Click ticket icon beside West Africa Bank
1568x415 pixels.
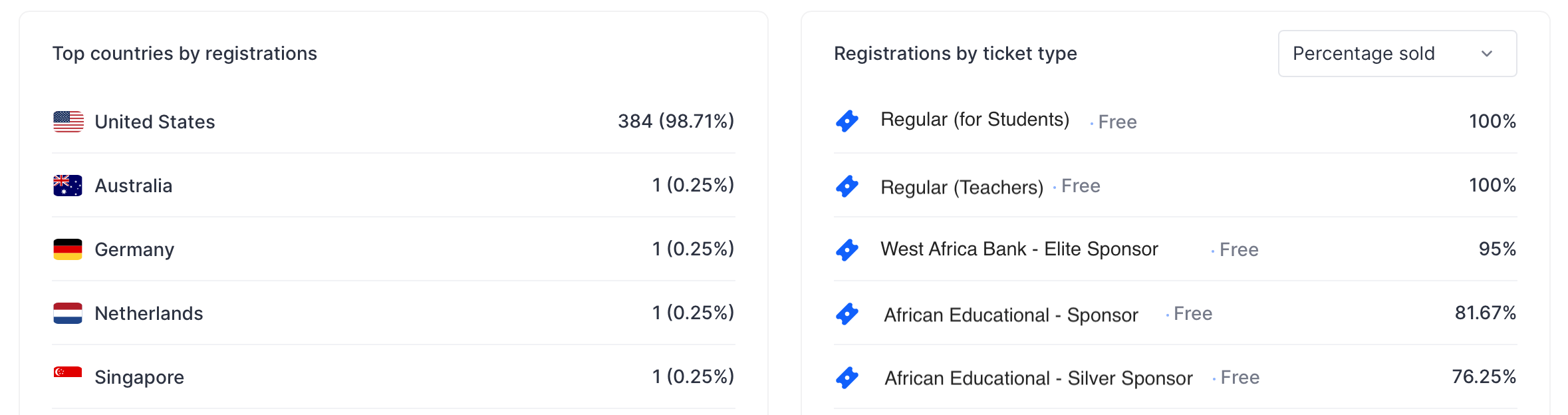pos(847,249)
